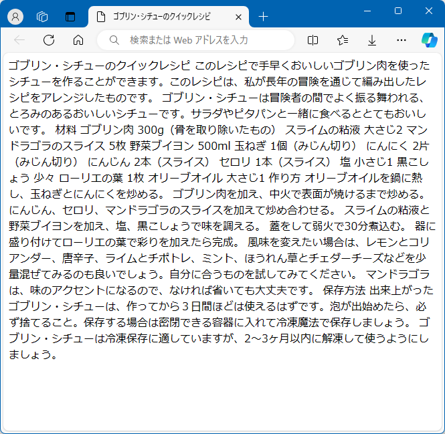This screenshot has height=434, width=445.
Task: Click the recipe text paragraph in page
Action: coord(222,210)
